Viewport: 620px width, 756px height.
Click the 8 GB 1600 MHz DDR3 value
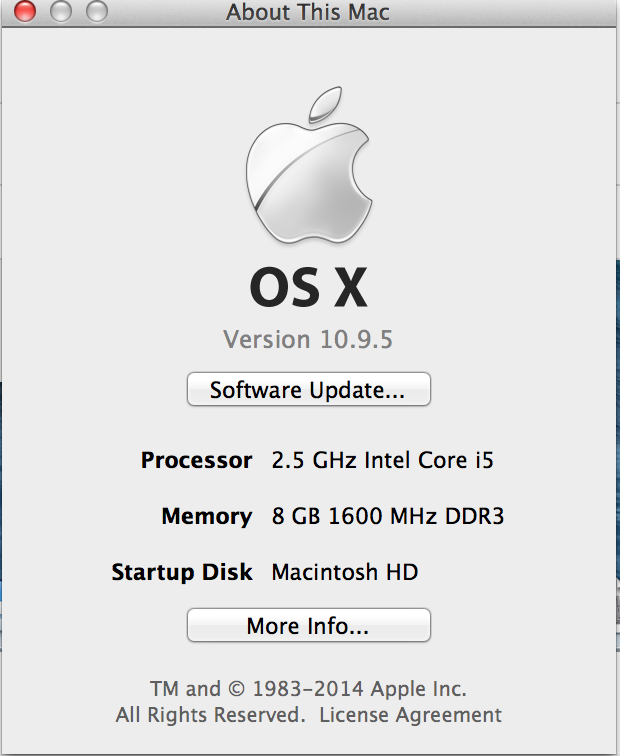coord(388,517)
